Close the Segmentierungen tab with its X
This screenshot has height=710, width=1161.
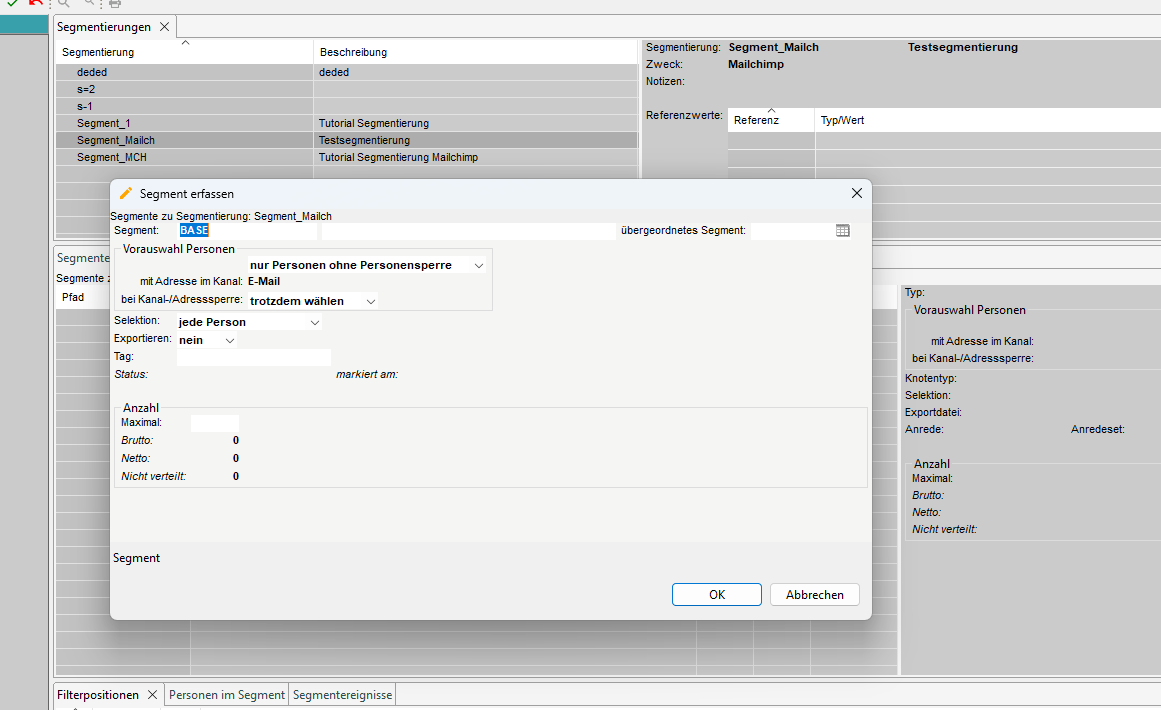tap(165, 27)
